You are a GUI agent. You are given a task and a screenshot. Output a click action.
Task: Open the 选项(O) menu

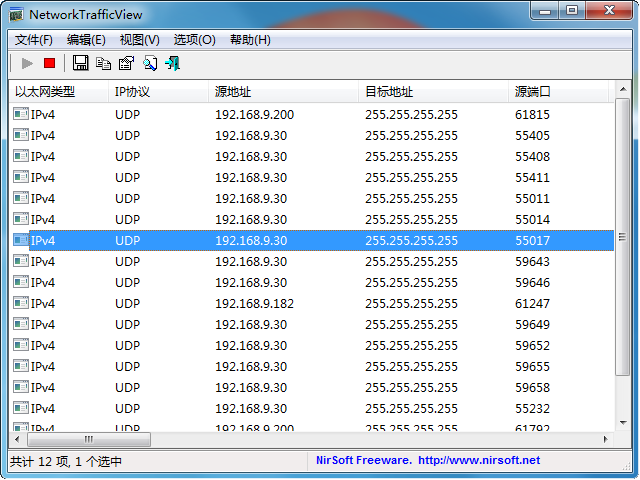click(194, 40)
